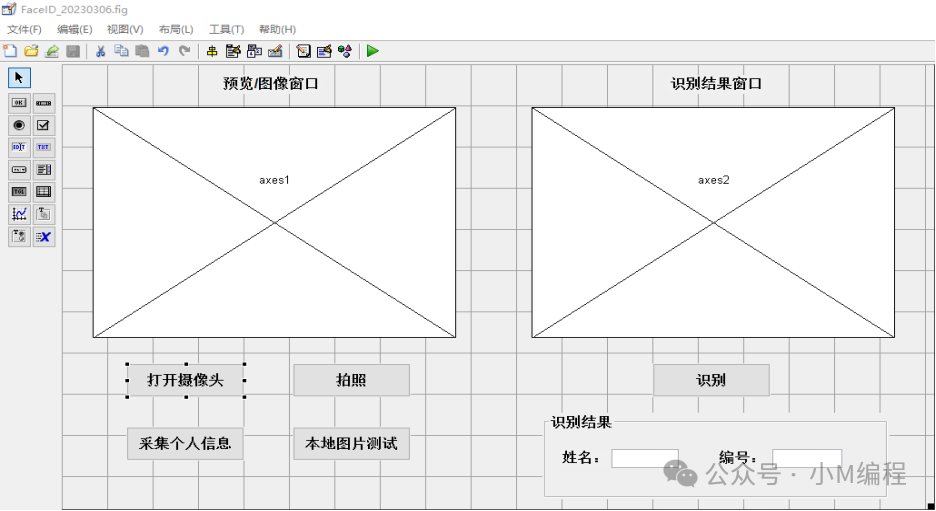The height and width of the screenshot is (511, 936).
Task: Pick the Table component tool
Action: pyautogui.click(x=44, y=192)
